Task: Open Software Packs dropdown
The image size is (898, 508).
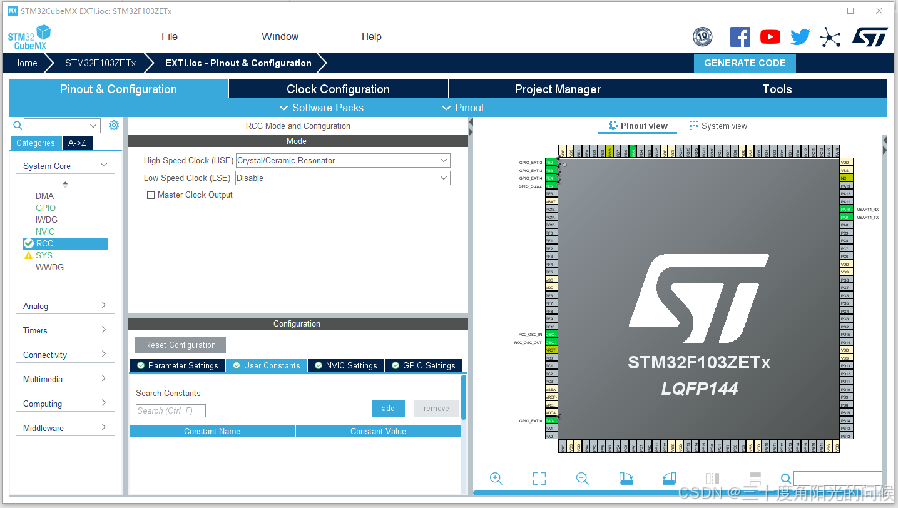Action: point(322,108)
